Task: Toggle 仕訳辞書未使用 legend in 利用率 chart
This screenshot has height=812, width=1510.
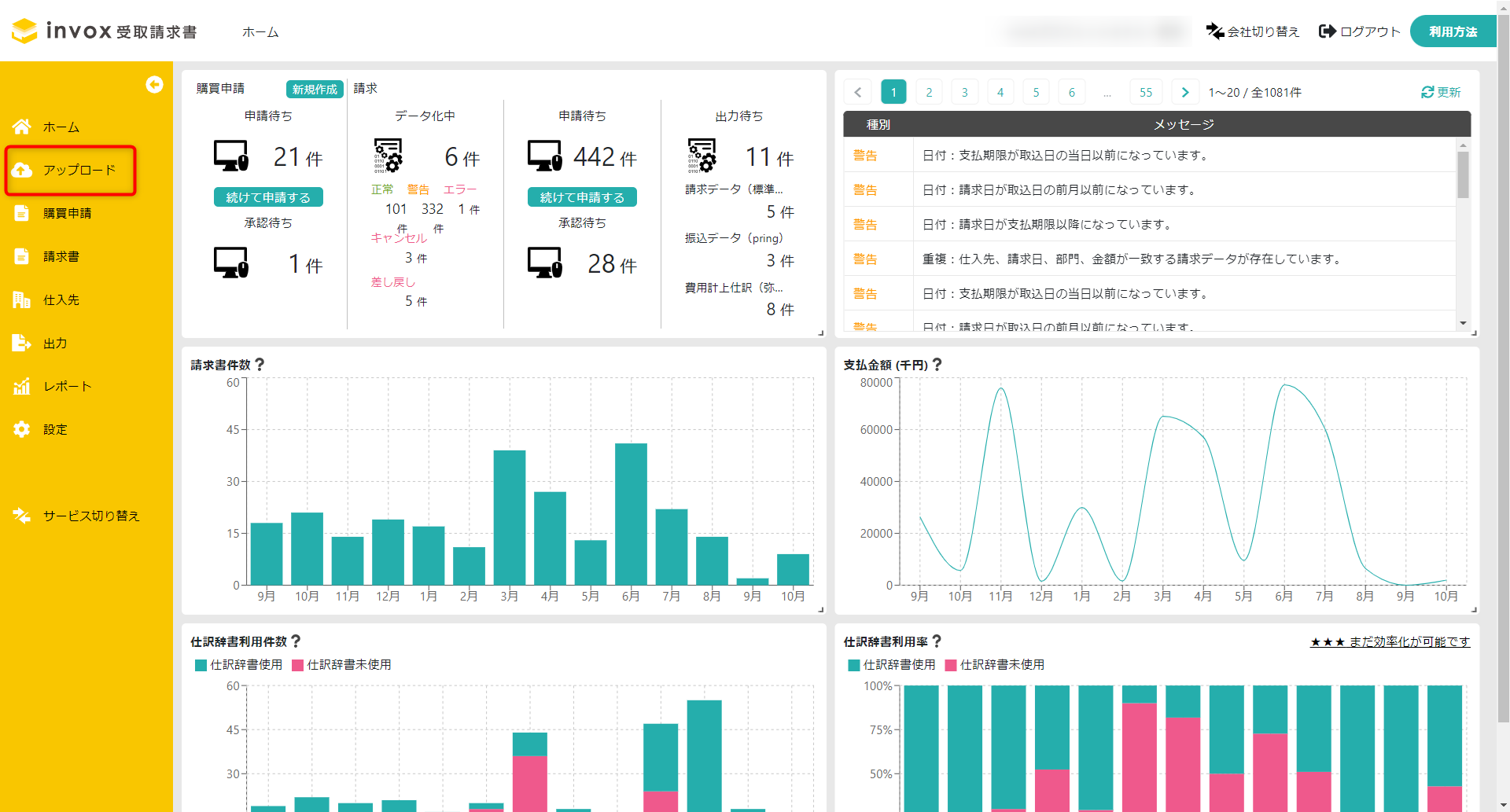Action: pyautogui.click(x=995, y=665)
